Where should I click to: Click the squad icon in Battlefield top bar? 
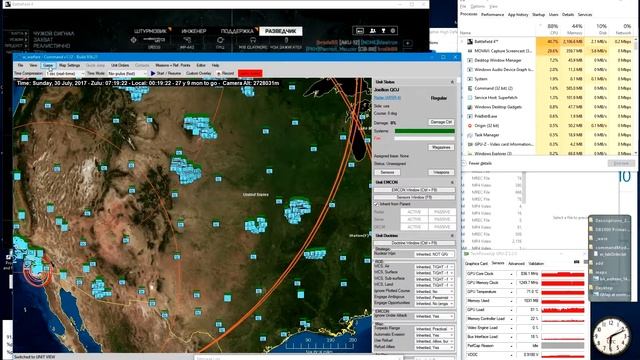click(x=372, y=31)
